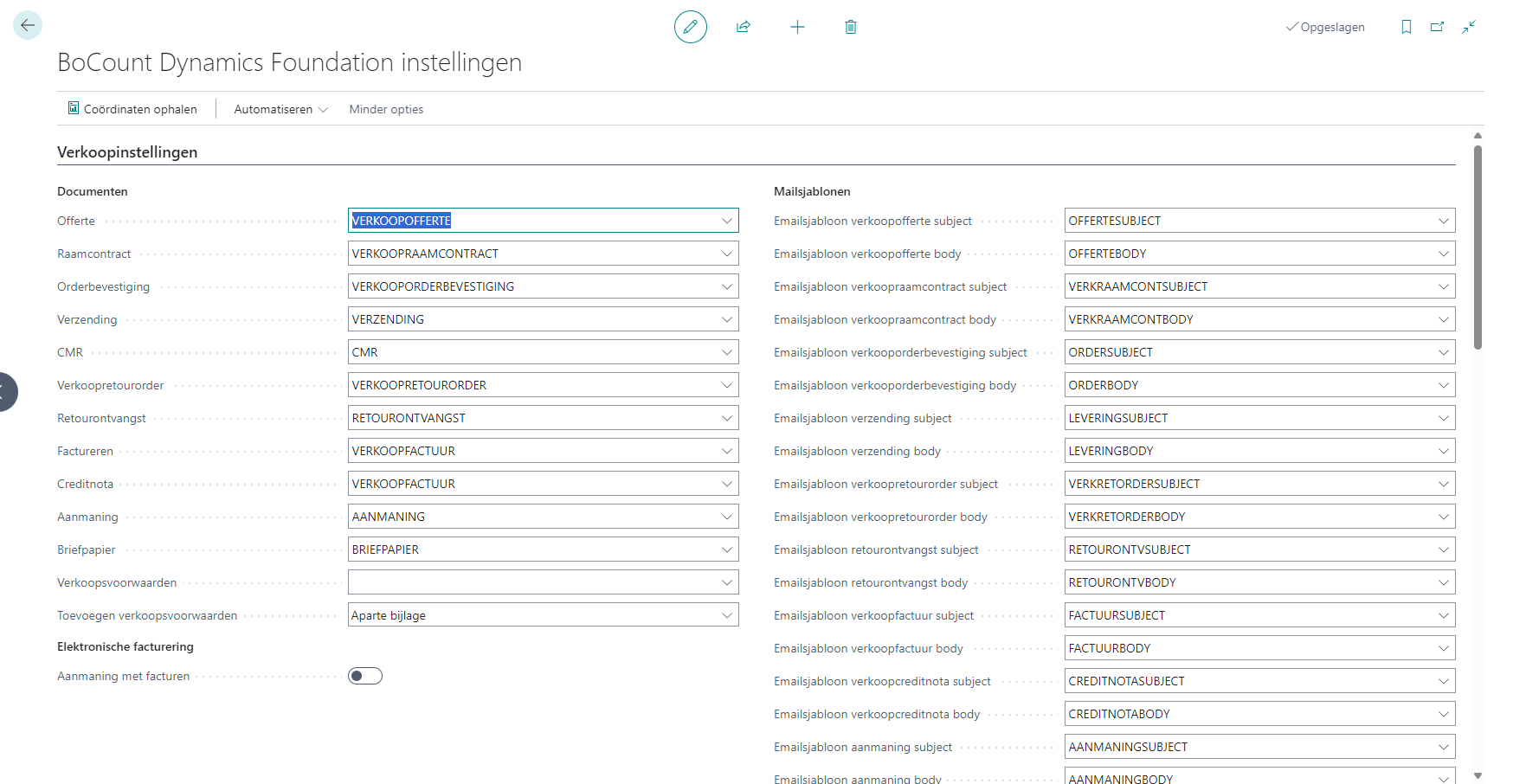The image size is (1513, 784).
Task: Open the CMR dropdown arrow
Action: coord(727,352)
